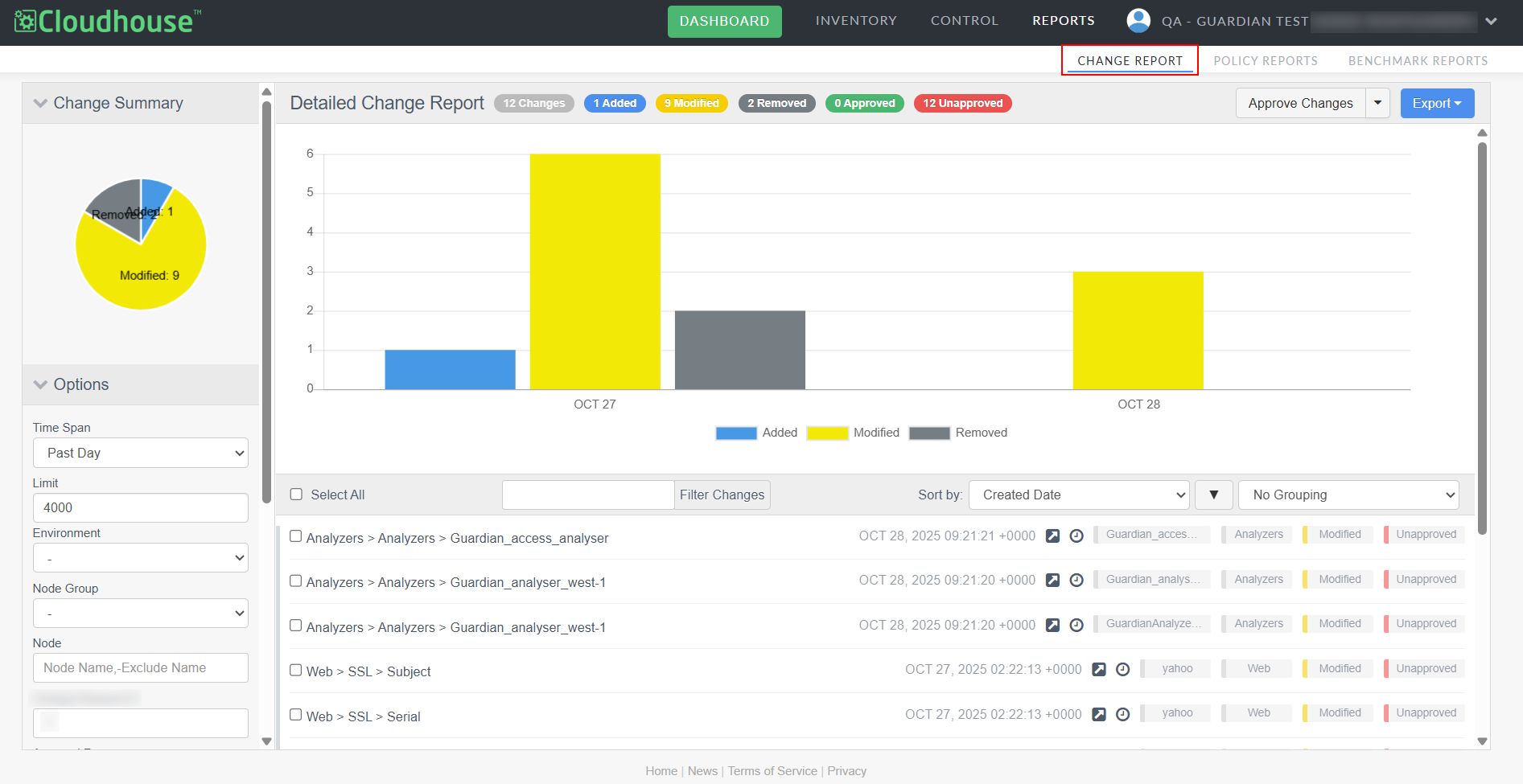Open the Sort by Created Date dropdown
Viewport: 1523px width, 784px height.
[x=1079, y=495]
